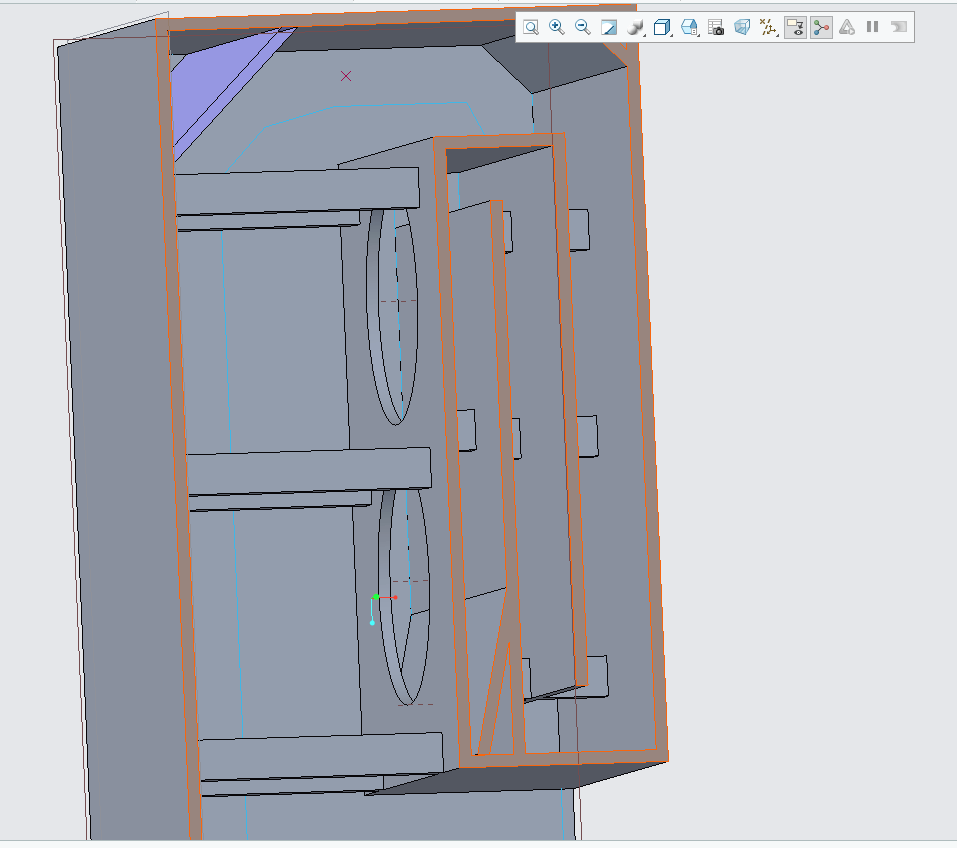Viewport: 957px width, 848px height.
Task: Click the grayed last toolbar icon
Action: (x=898, y=27)
